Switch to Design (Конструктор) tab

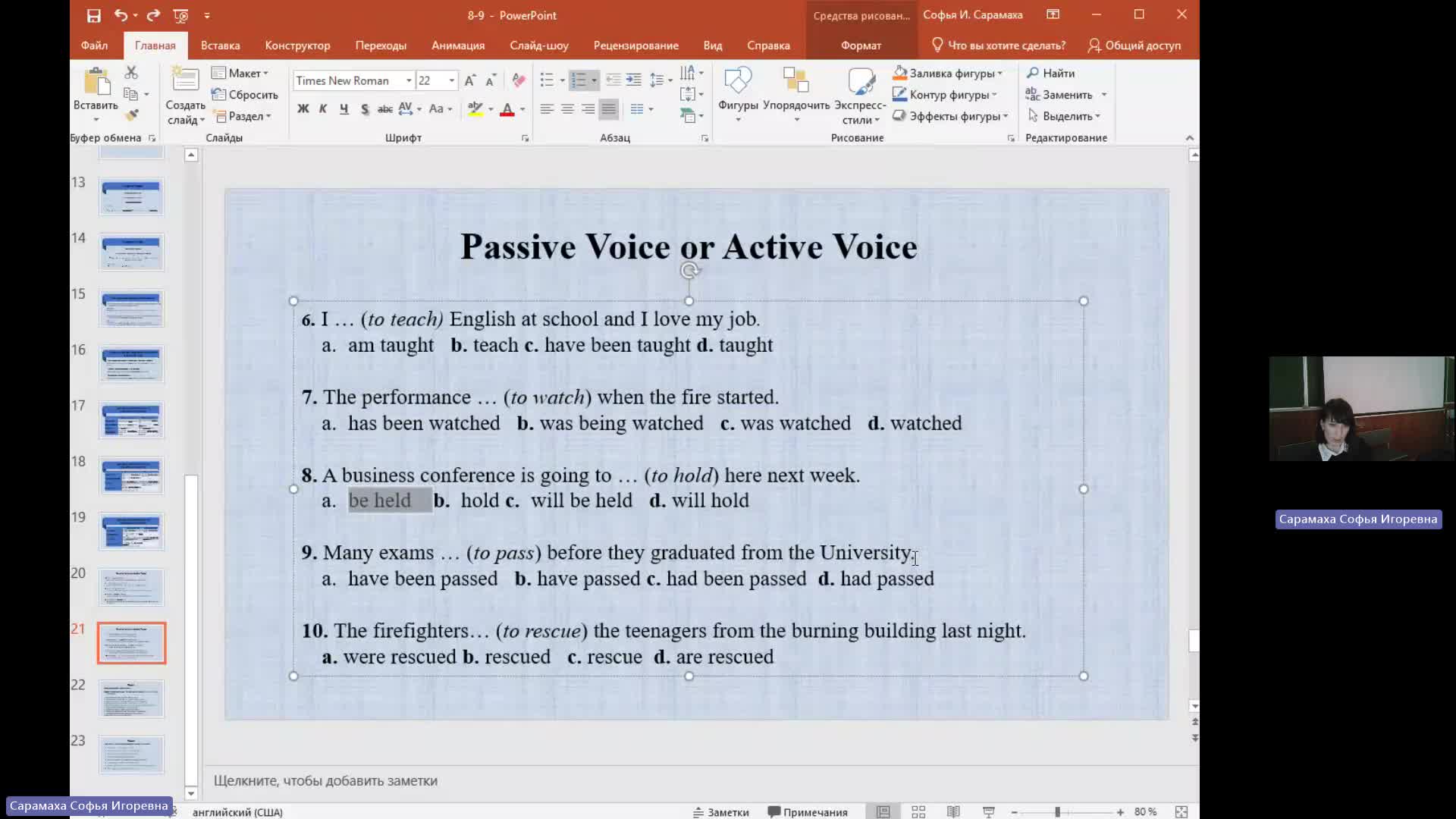297,45
